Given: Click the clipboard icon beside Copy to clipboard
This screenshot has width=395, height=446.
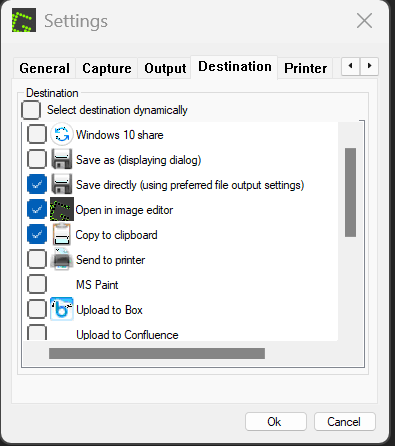Looking at the screenshot, I should coord(62,234).
